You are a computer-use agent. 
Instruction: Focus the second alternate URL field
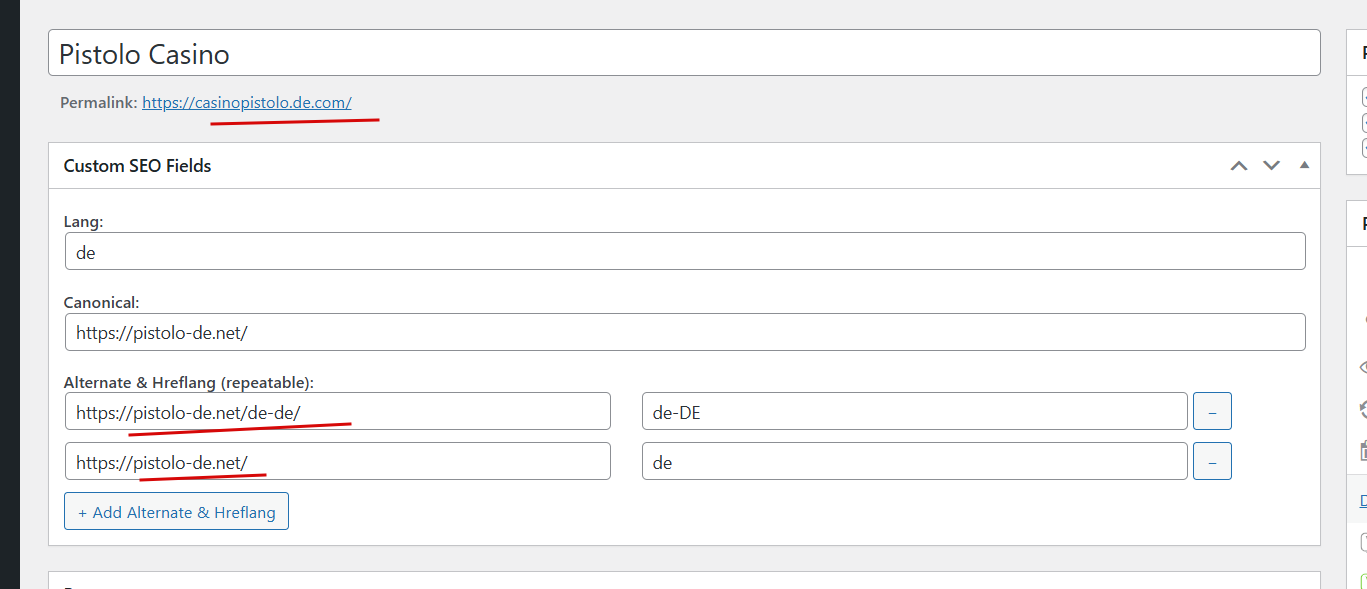coord(337,461)
